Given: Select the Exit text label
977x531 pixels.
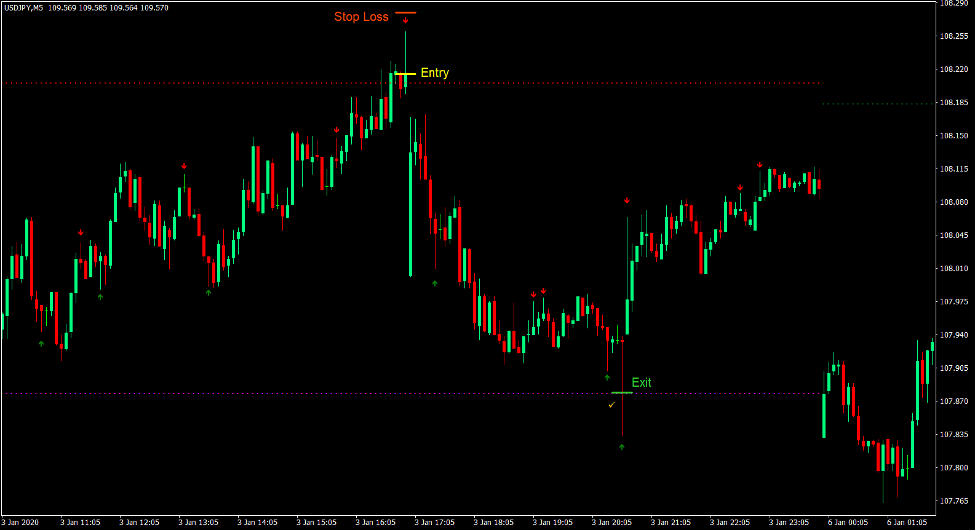Looking at the screenshot, I should pyautogui.click(x=642, y=383).
